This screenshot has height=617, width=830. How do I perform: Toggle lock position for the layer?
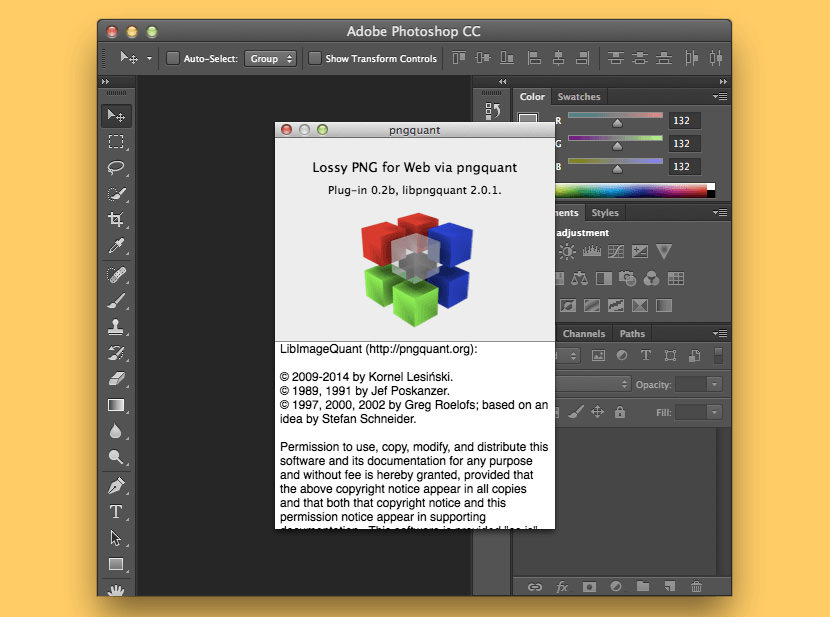598,412
